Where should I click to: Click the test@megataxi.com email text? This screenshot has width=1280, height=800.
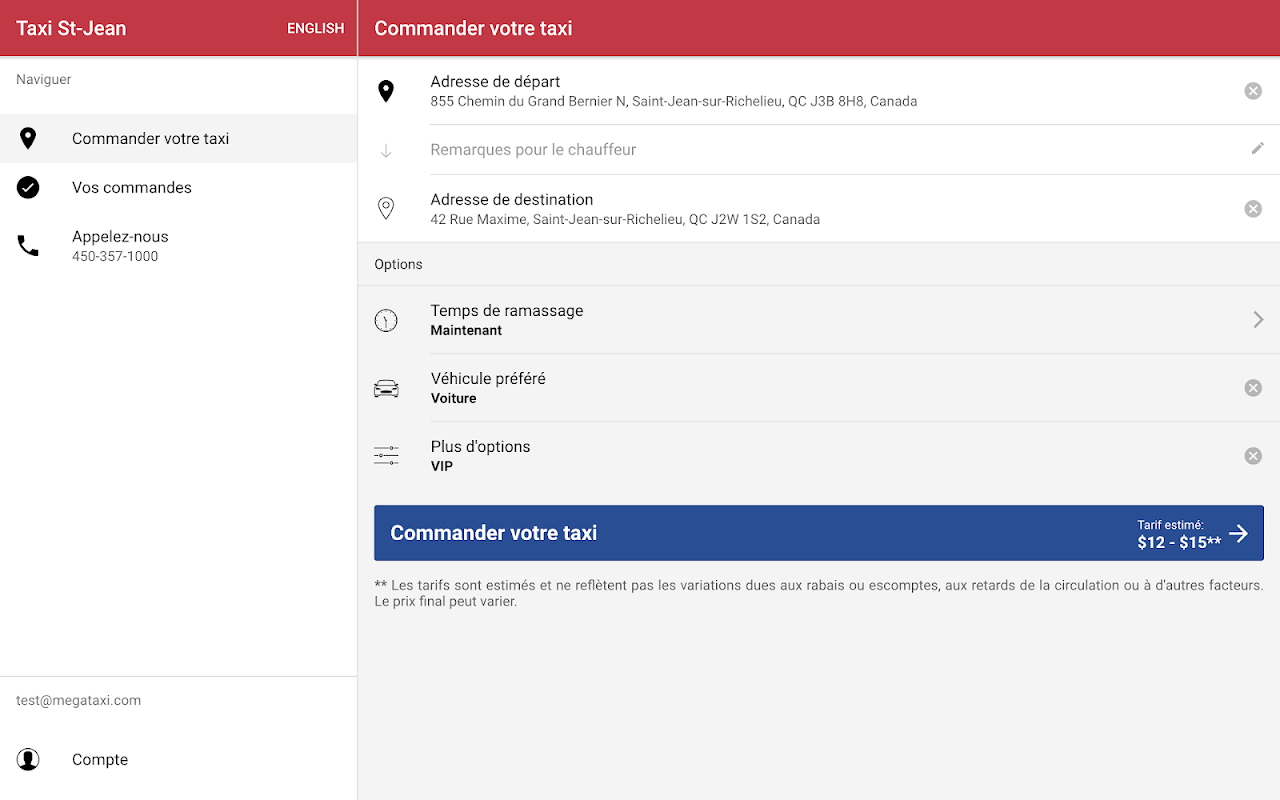click(x=79, y=701)
